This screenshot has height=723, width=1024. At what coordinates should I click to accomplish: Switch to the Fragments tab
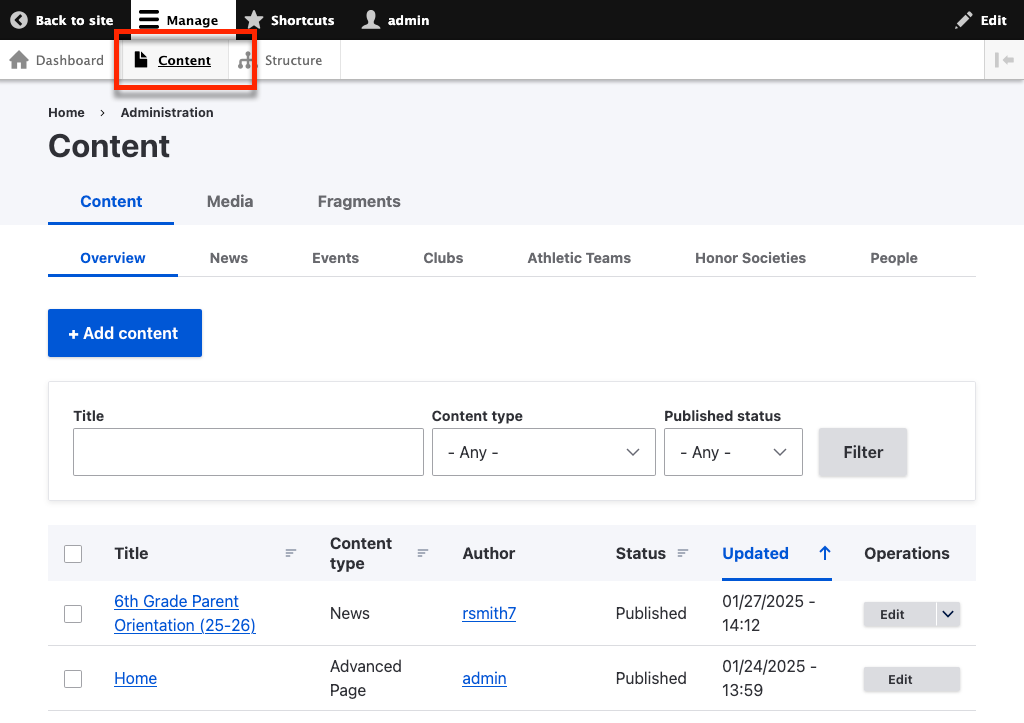(359, 202)
